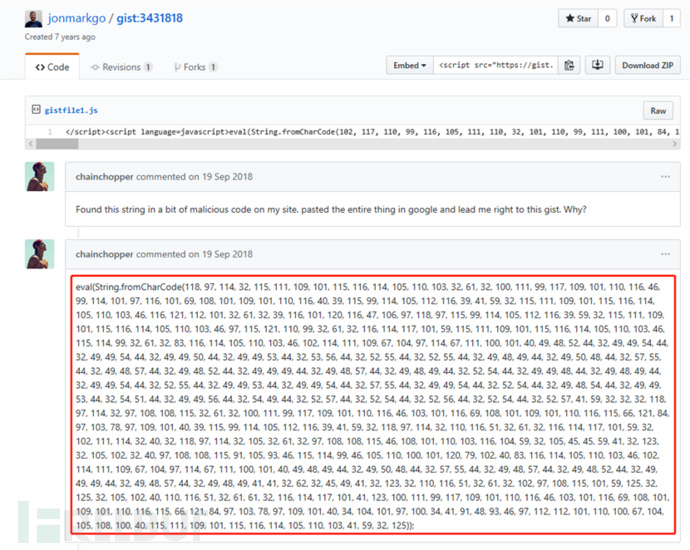Open gist in desktop download icon
Viewport: 690px width, 550px height.
(x=597, y=65)
